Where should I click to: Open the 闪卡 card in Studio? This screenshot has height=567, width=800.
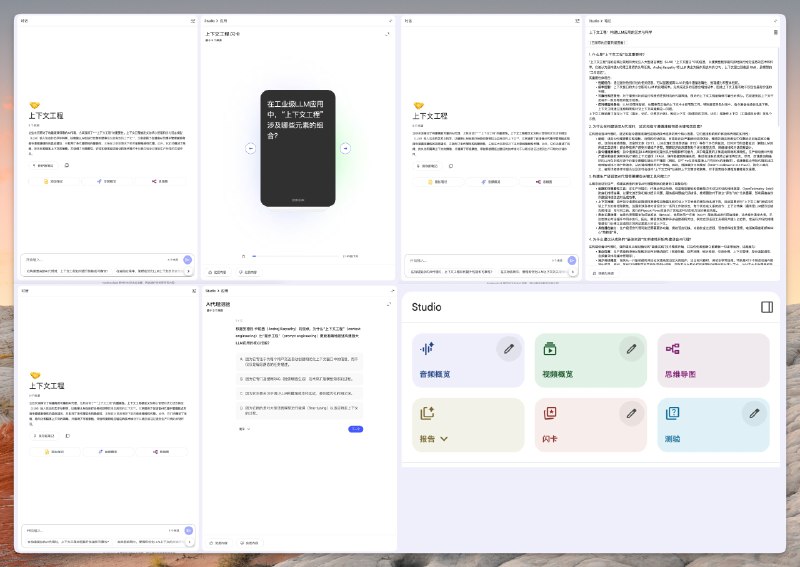click(x=590, y=425)
